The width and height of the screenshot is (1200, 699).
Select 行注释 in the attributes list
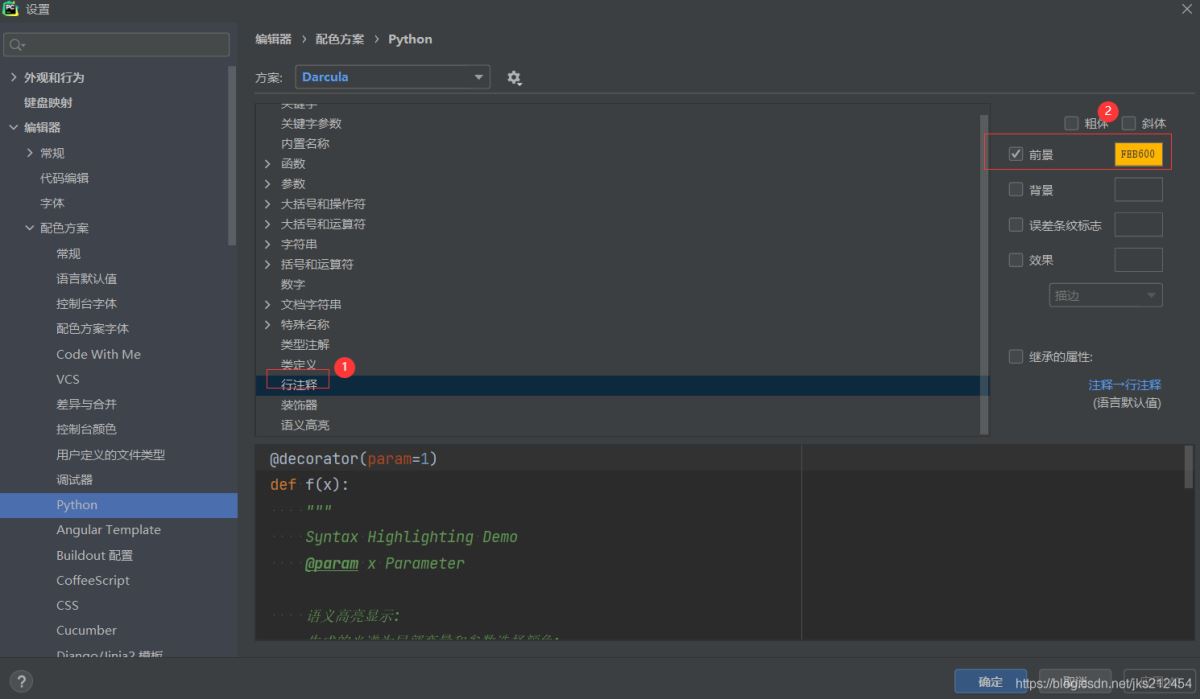pyautogui.click(x=299, y=385)
